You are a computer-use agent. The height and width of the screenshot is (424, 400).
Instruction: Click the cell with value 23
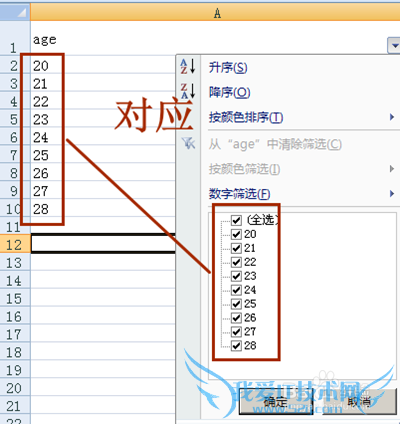click(103, 119)
